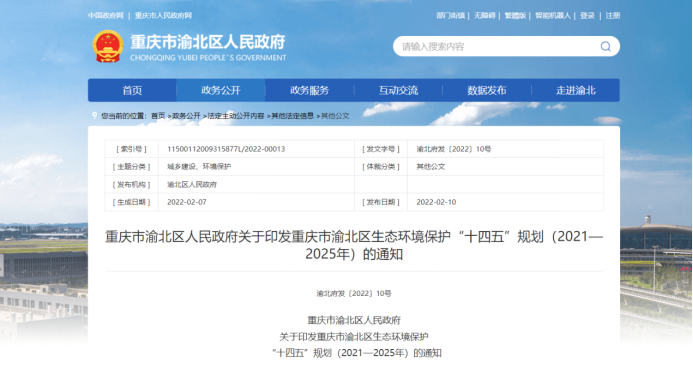
Task: Open the 互动交流 navigation tab
Action: point(398,90)
